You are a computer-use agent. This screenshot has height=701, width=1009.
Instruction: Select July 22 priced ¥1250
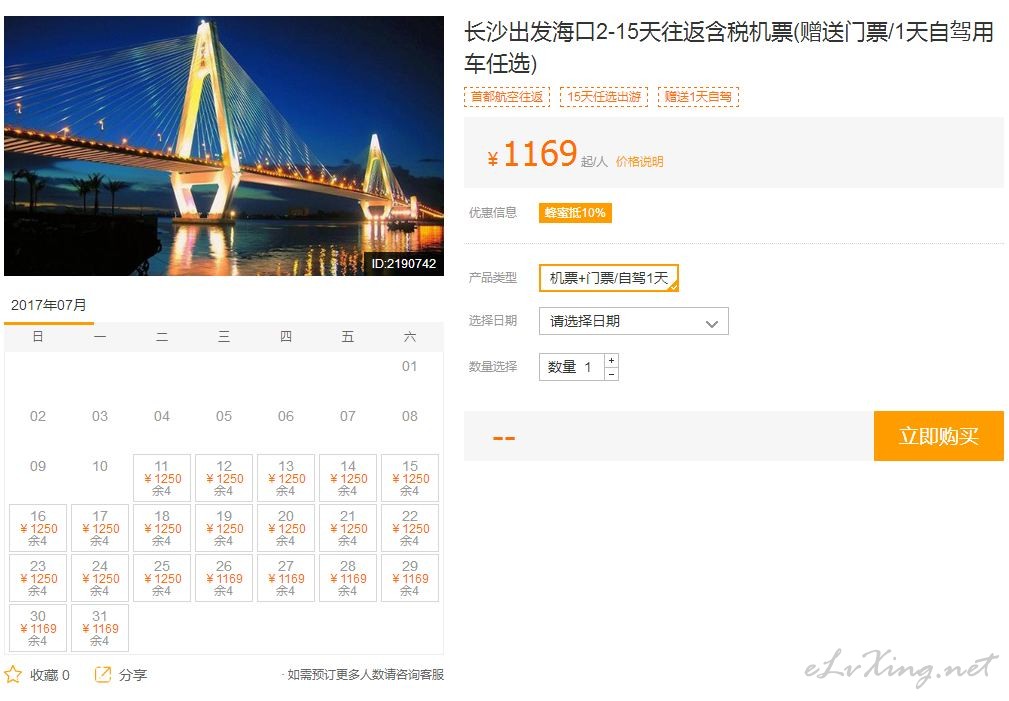click(x=410, y=528)
